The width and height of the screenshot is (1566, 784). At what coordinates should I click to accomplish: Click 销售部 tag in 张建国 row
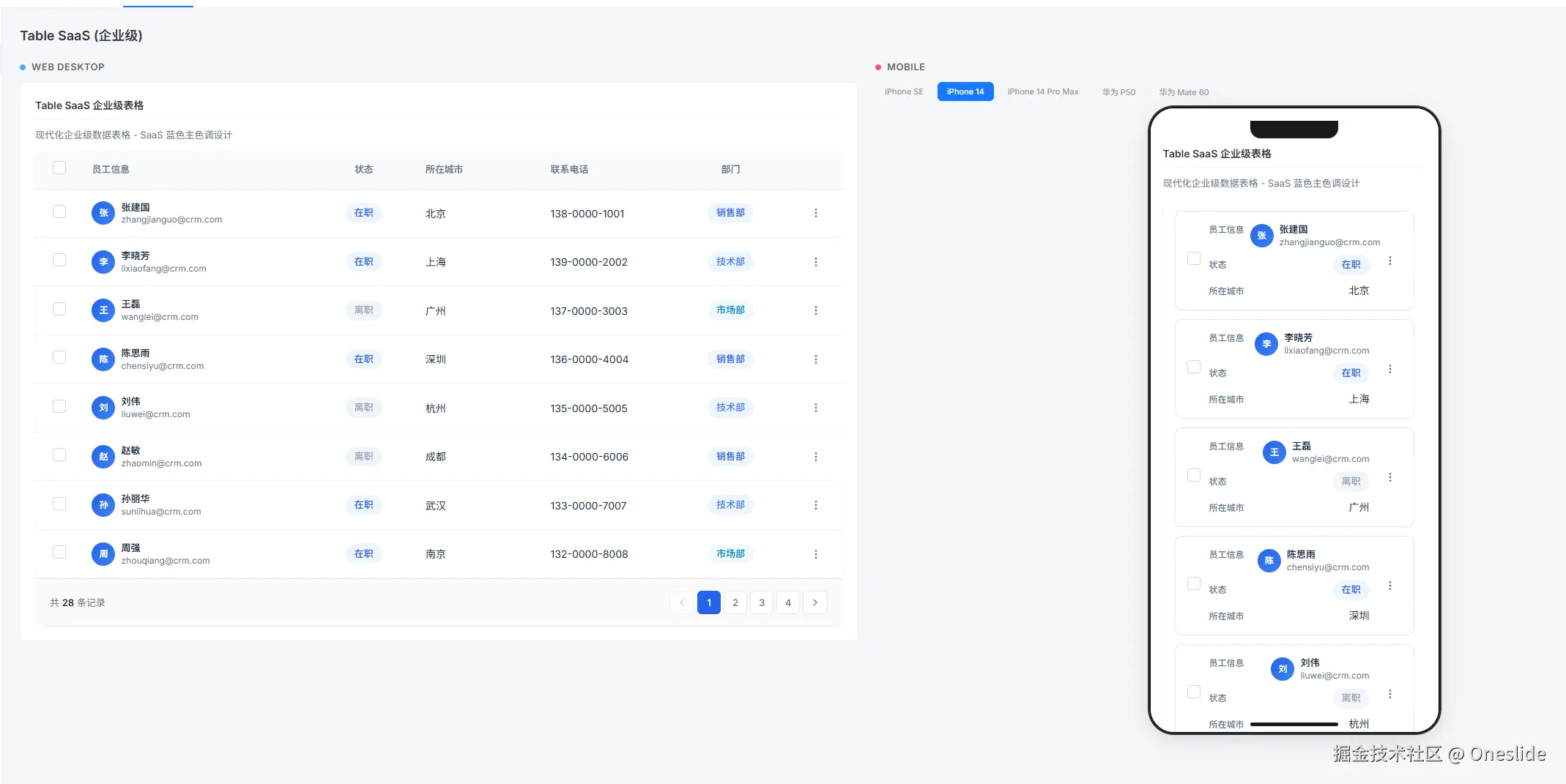730,212
